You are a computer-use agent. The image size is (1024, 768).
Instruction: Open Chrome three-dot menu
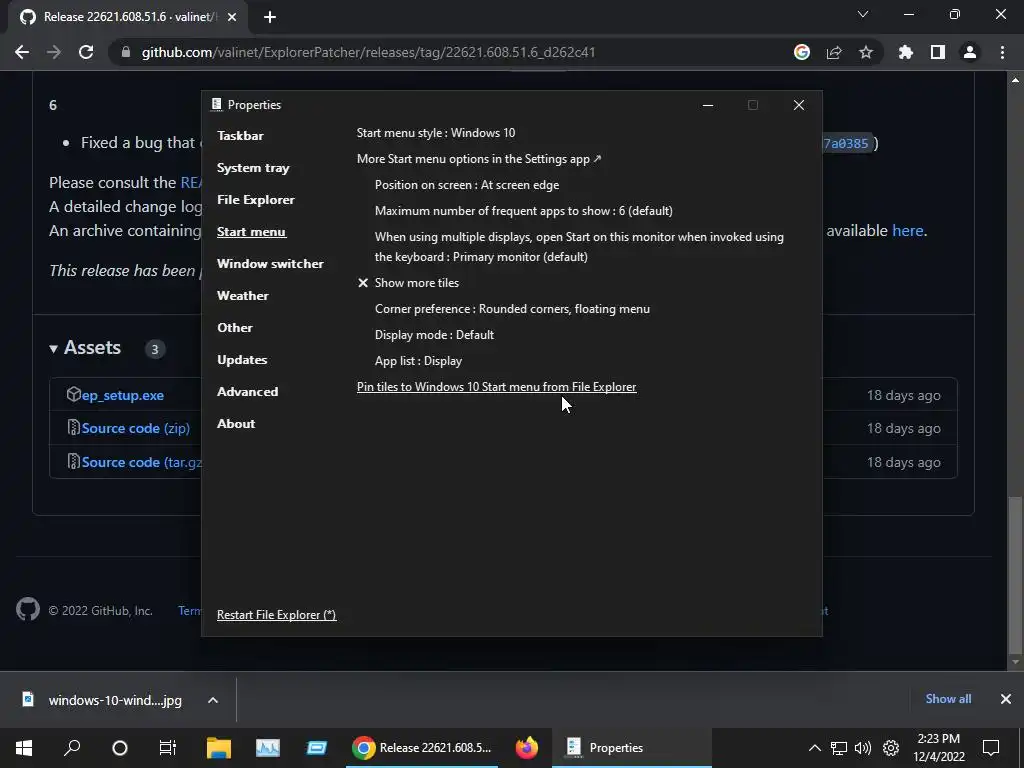tap(1002, 52)
